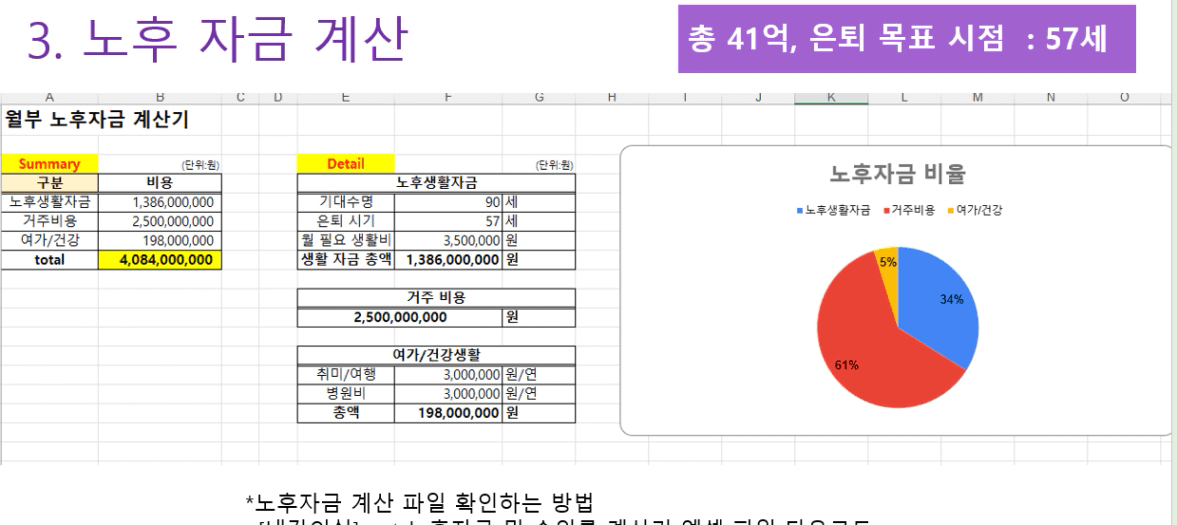Select the 생활 자금 총액 label cell
Viewport: 1177px width, 525px height.
(x=346, y=260)
